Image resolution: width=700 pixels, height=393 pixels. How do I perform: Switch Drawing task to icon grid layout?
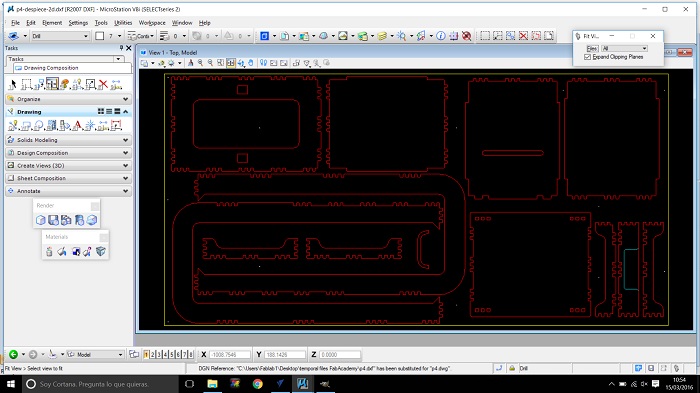[x=101, y=111]
